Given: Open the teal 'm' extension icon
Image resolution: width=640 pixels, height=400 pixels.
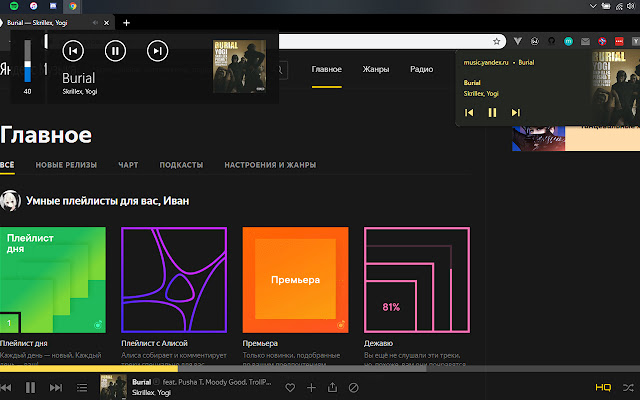Looking at the screenshot, I should coord(568,41).
